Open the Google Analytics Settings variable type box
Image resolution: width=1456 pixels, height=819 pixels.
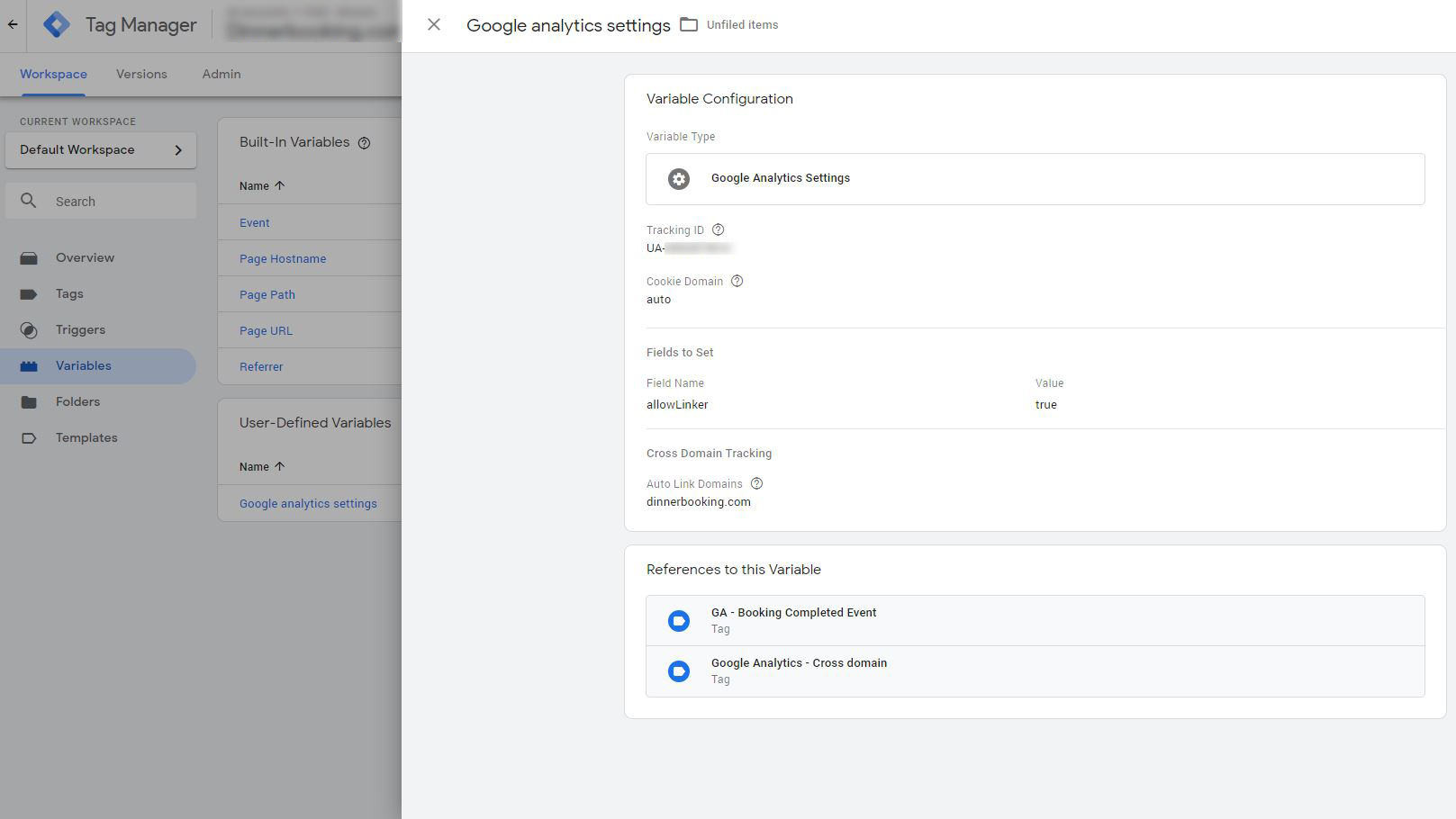1035,179
